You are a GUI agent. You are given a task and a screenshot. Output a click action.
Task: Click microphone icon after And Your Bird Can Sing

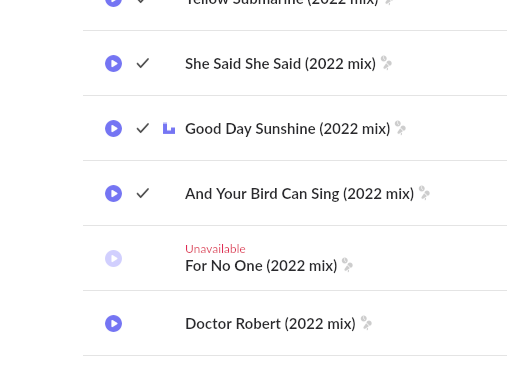tap(424, 192)
